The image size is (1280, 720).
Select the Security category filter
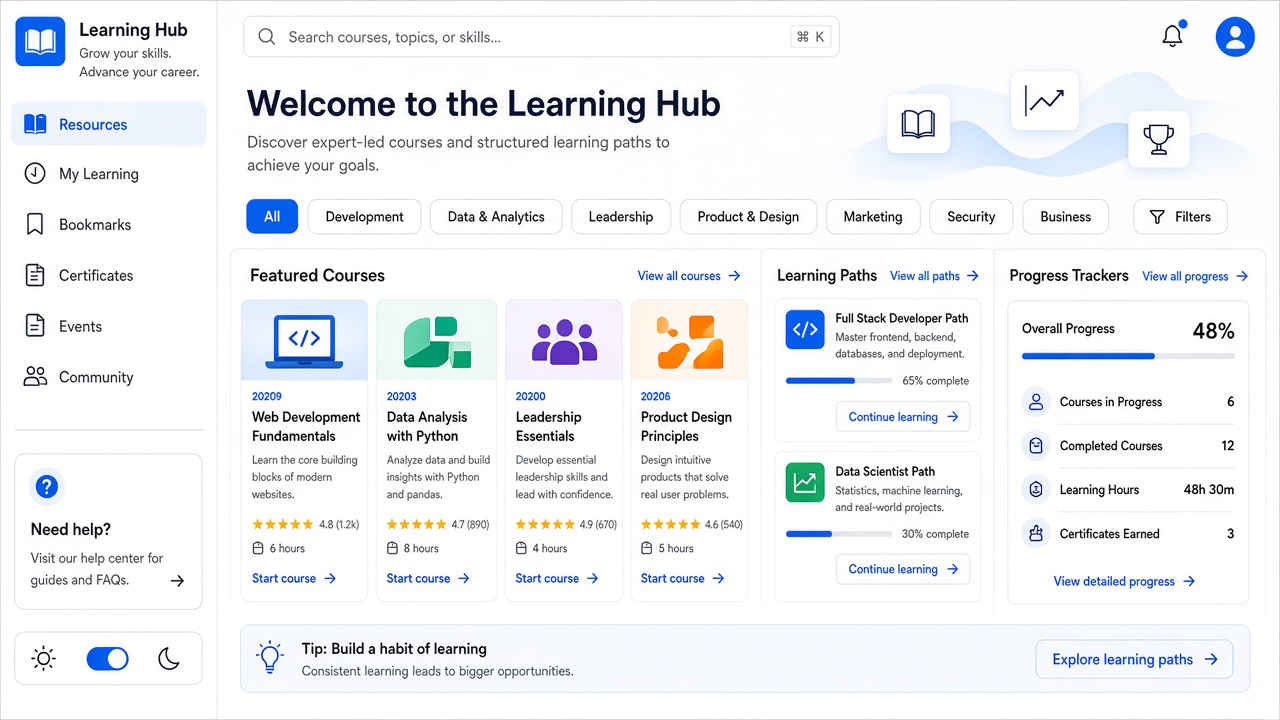click(x=971, y=216)
